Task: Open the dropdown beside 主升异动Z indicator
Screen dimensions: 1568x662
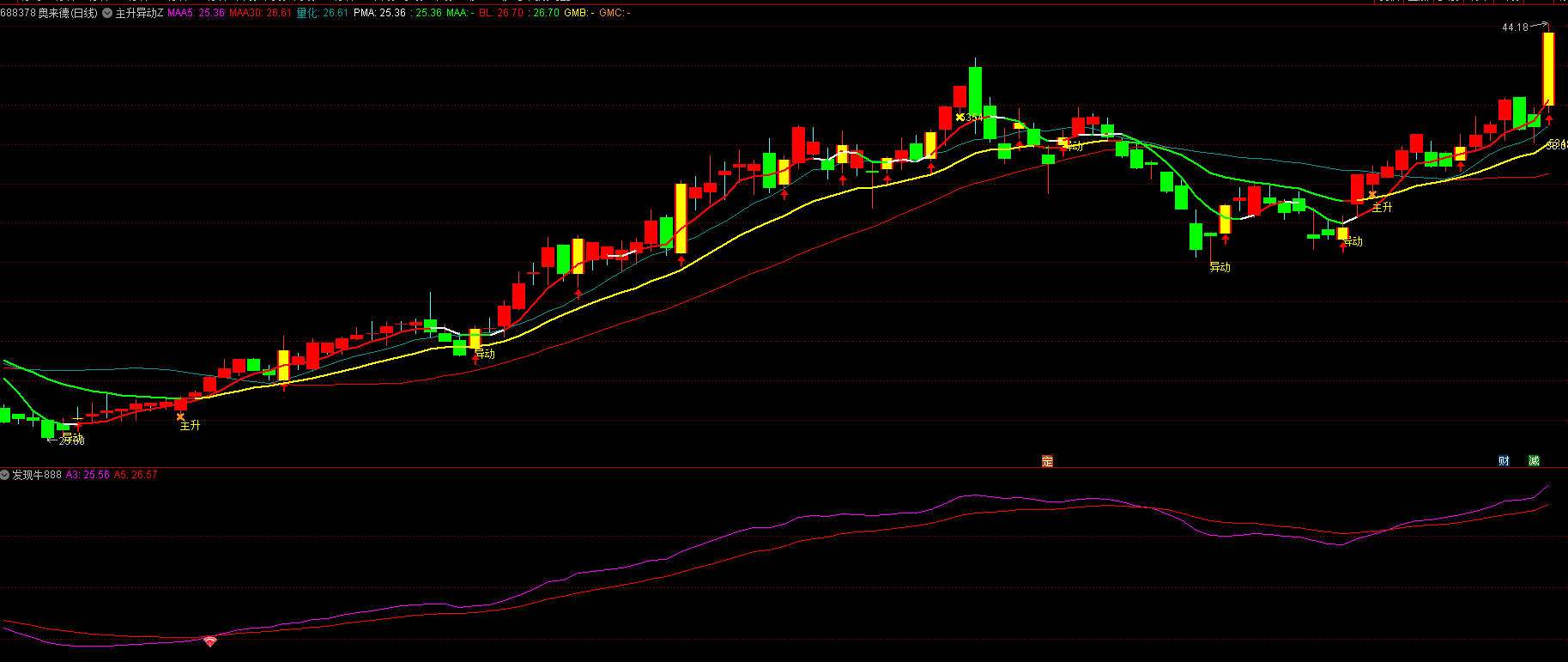Action: [107, 14]
